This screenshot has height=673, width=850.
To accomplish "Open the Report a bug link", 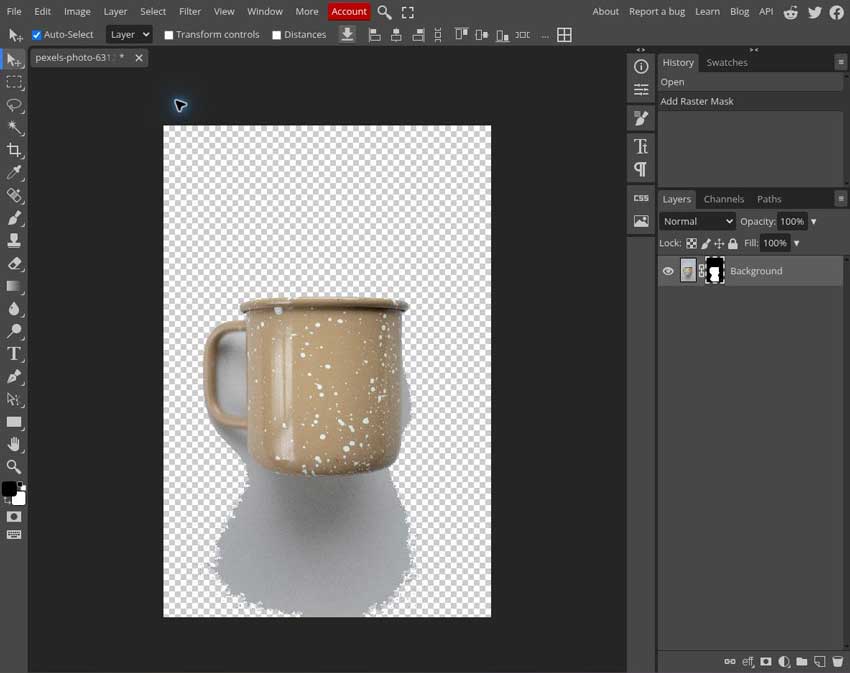I will [656, 11].
